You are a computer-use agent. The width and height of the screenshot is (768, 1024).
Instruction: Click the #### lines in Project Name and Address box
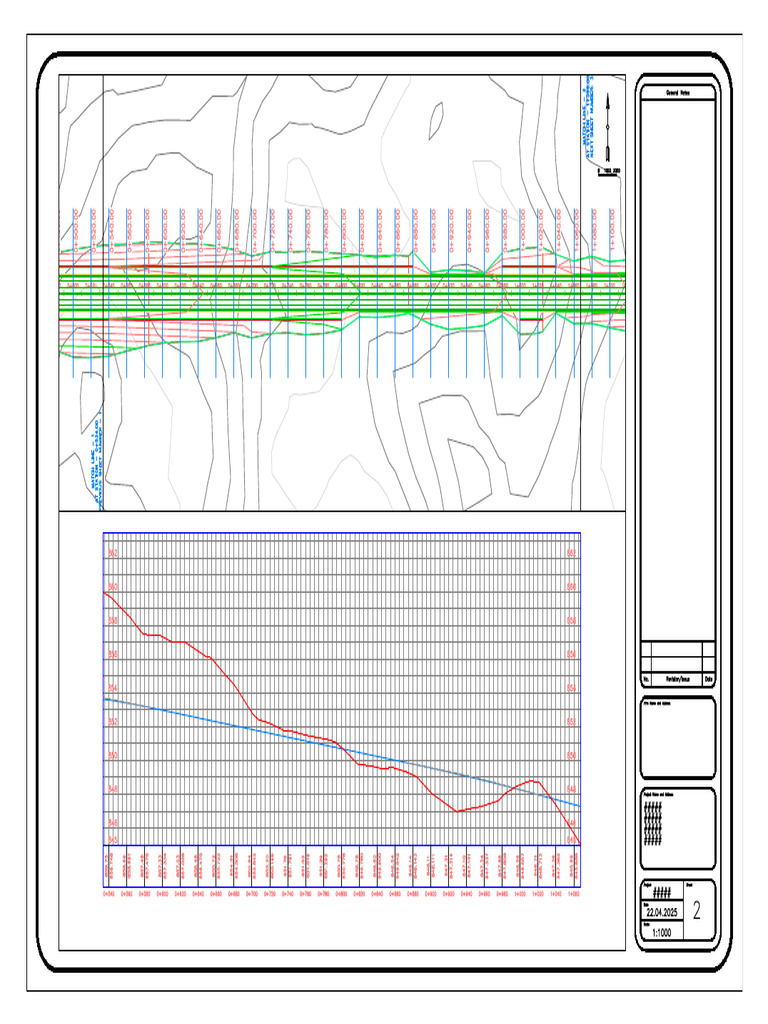(x=652, y=824)
